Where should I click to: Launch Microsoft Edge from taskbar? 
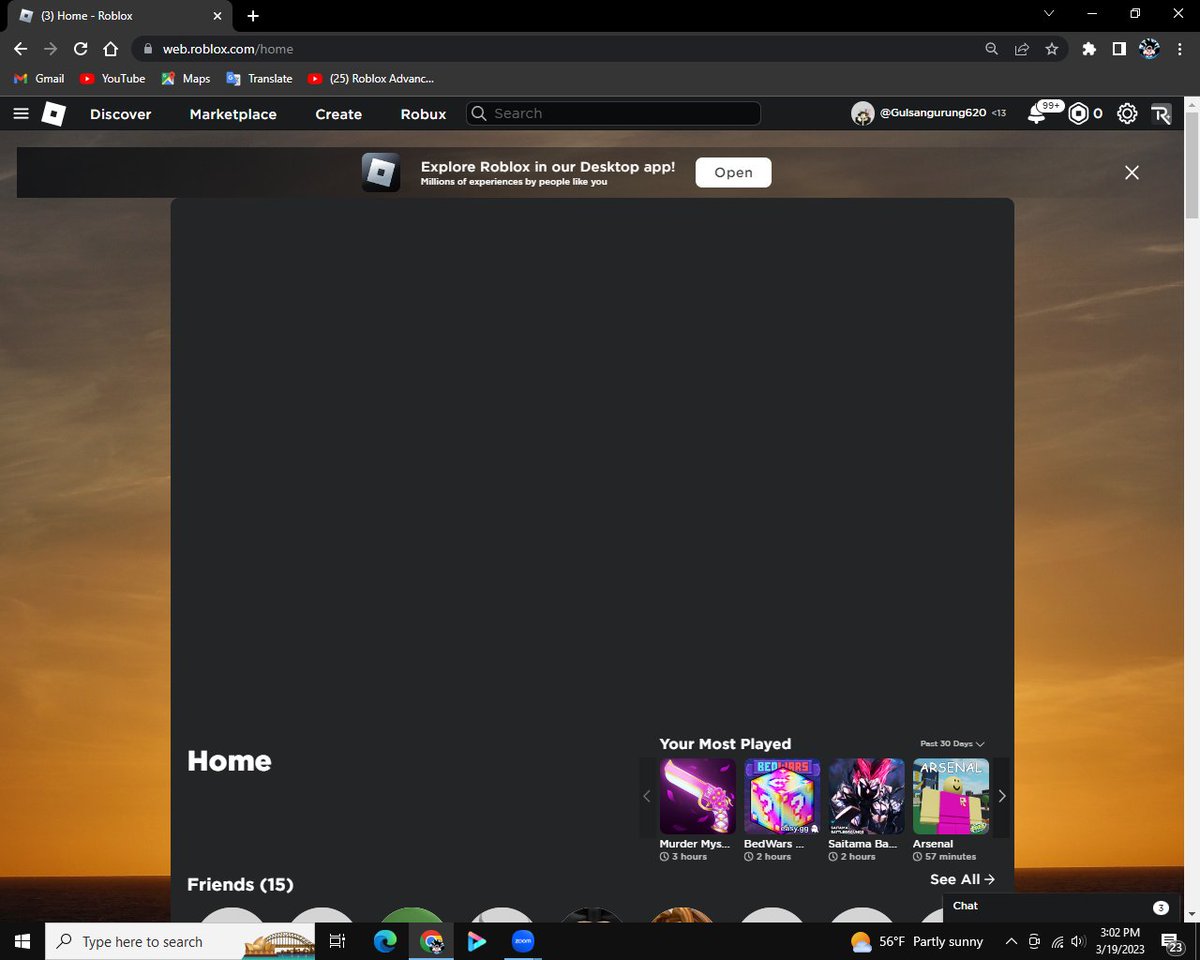(385, 941)
